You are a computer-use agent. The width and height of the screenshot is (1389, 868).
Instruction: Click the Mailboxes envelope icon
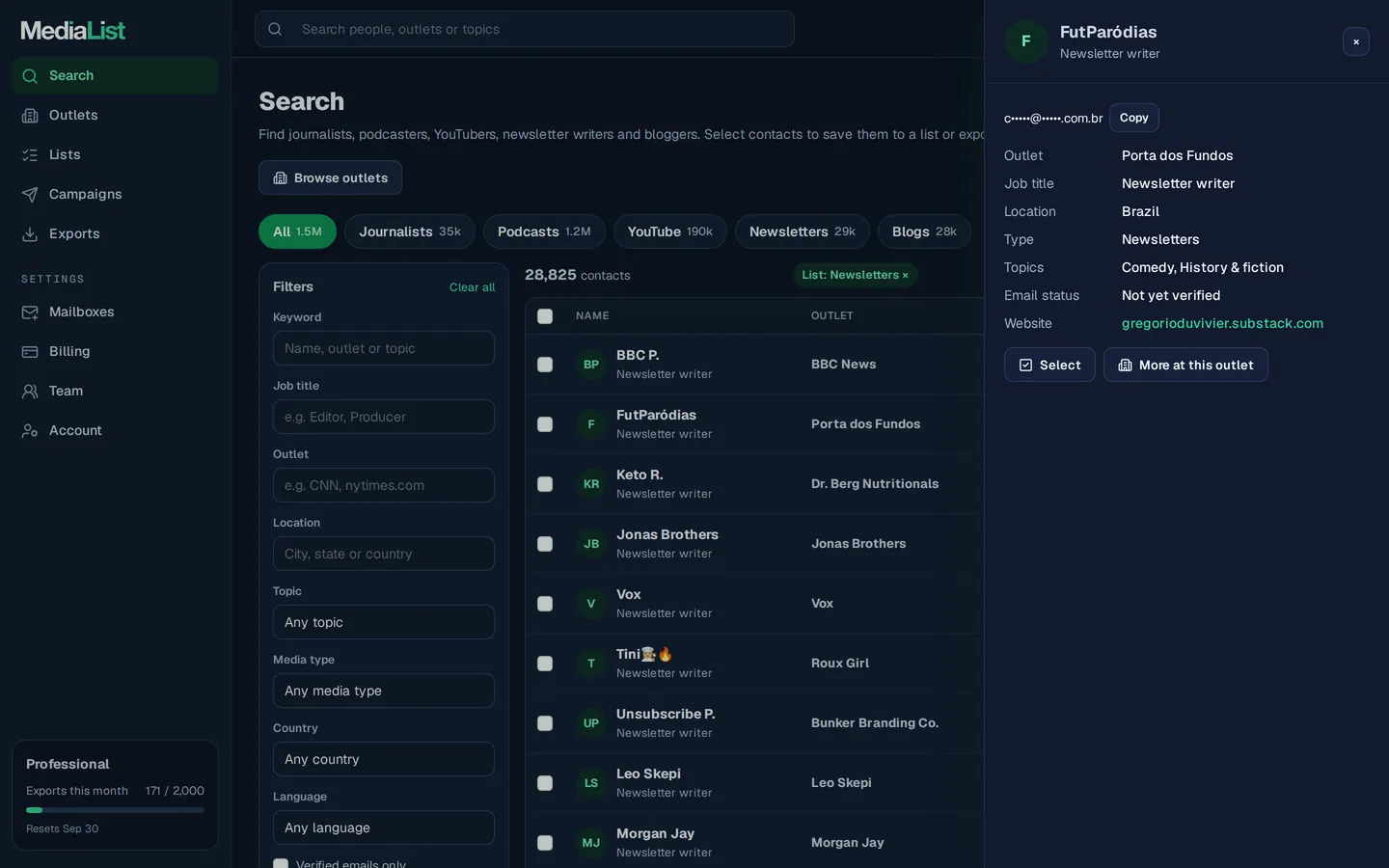pyautogui.click(x=30, y=312)
